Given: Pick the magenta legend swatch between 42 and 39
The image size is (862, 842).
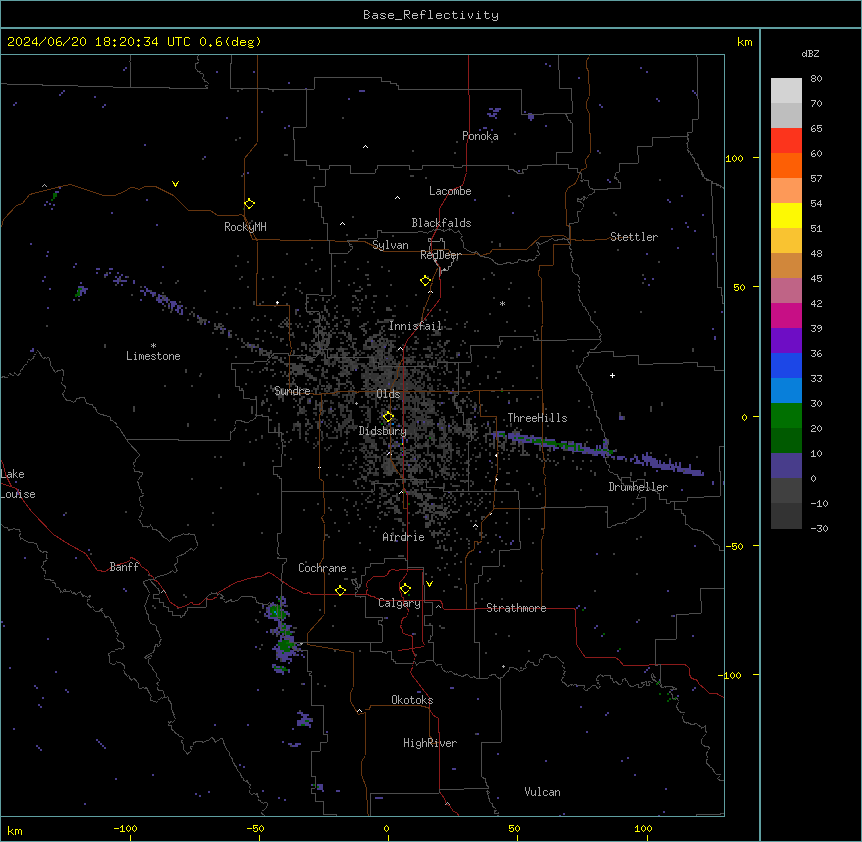Looking at the screenshot, I should (786, 315).
